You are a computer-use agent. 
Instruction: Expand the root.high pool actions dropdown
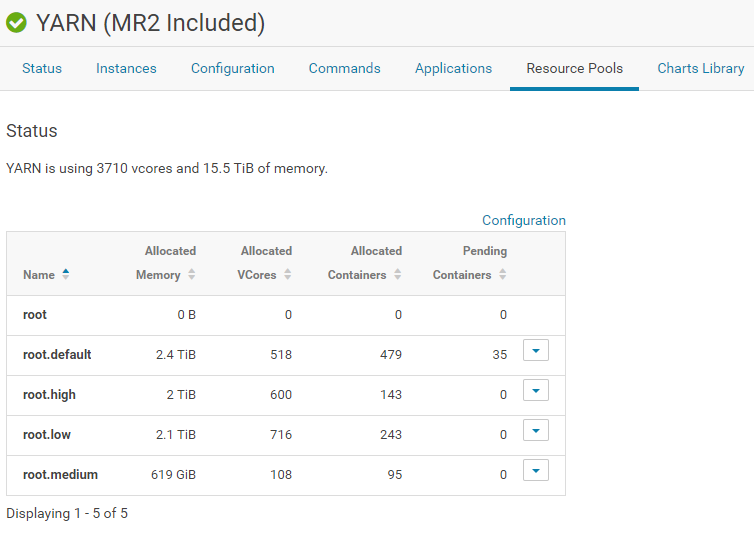pyautogui.click(x=536, y=391)
